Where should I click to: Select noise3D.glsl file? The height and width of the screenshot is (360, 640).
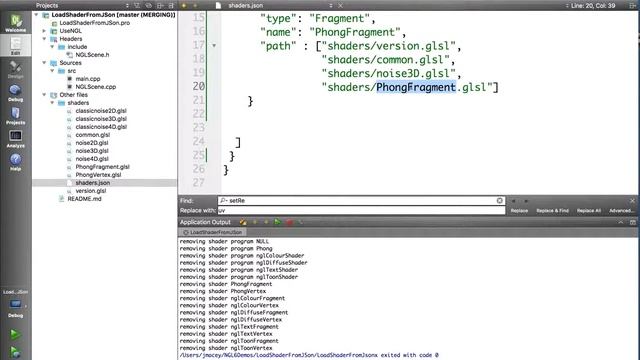pyautogui.click(x=92, y=151)
